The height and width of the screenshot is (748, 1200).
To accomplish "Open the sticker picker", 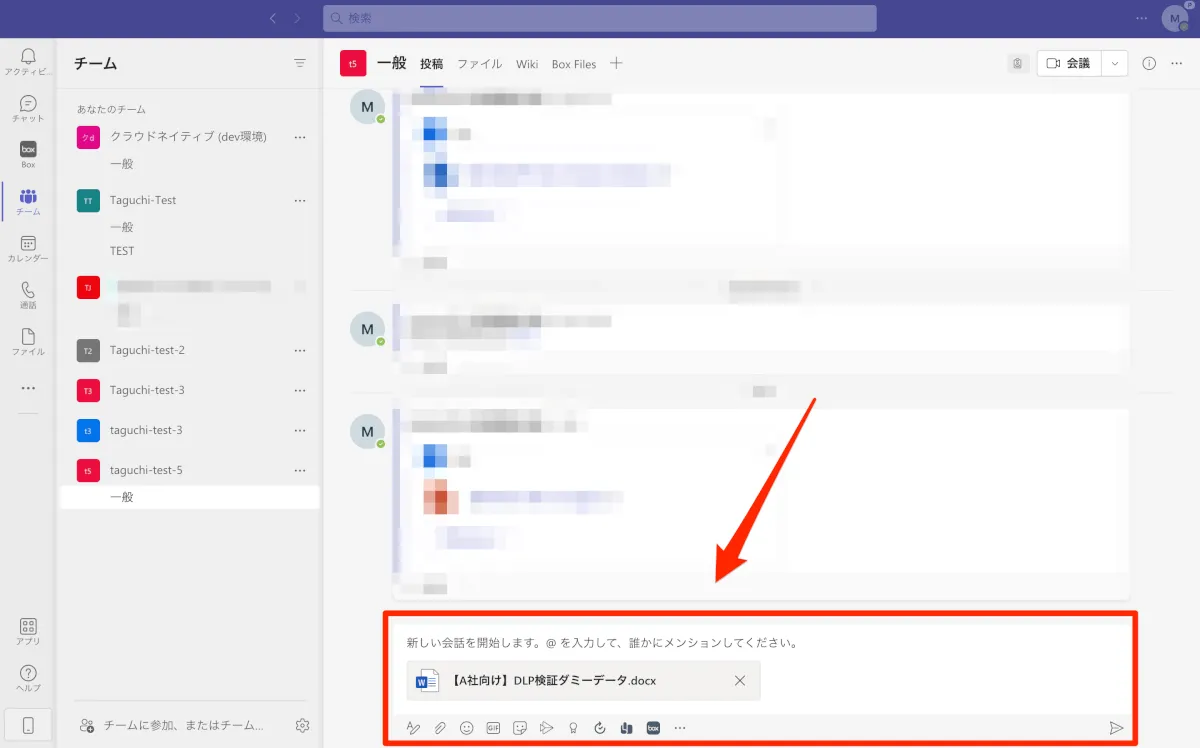I will click(x=520, y=728).
